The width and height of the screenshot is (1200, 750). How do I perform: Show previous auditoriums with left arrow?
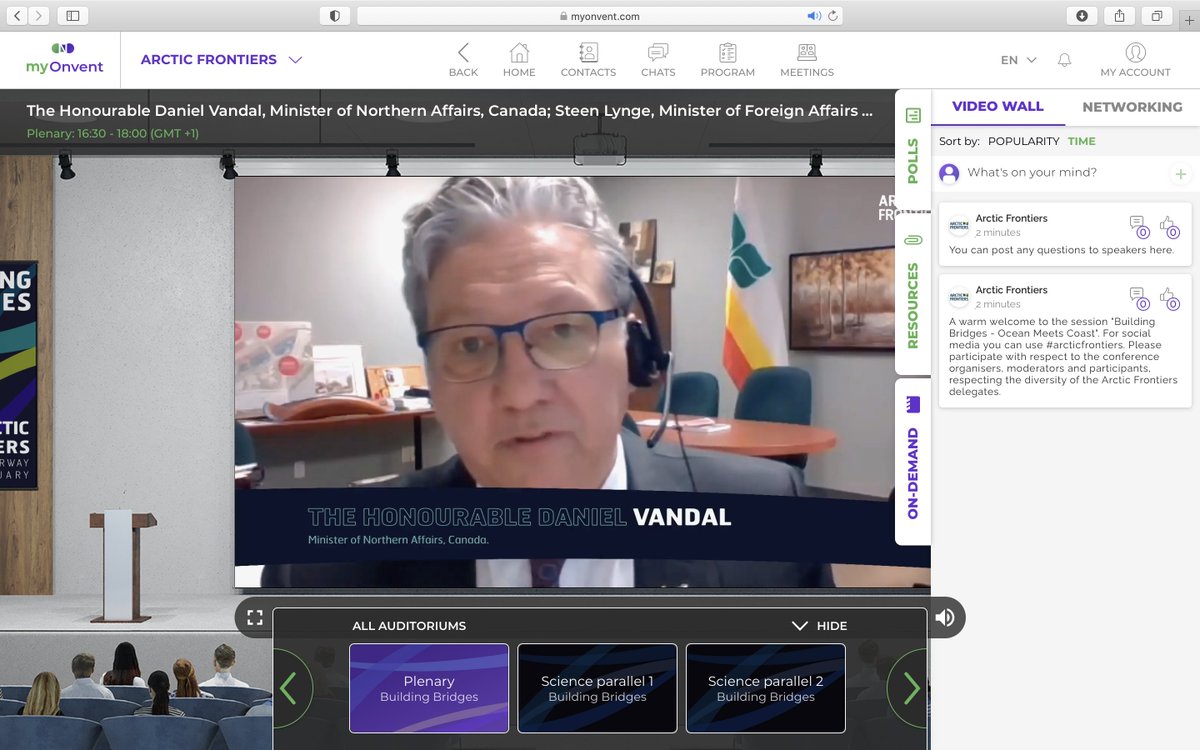coord(289,688)
